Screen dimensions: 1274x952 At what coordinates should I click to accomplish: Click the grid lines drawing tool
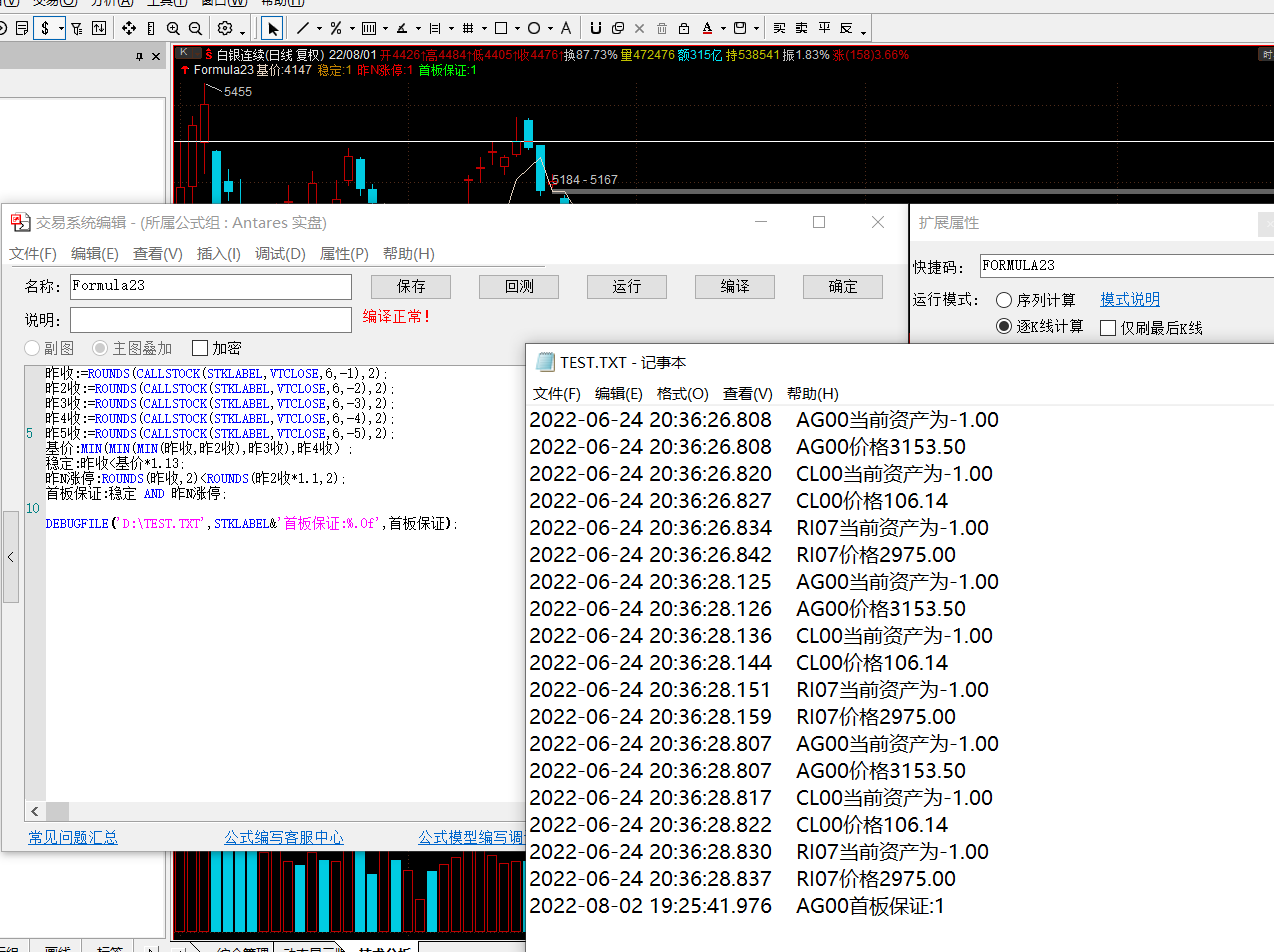468,29
